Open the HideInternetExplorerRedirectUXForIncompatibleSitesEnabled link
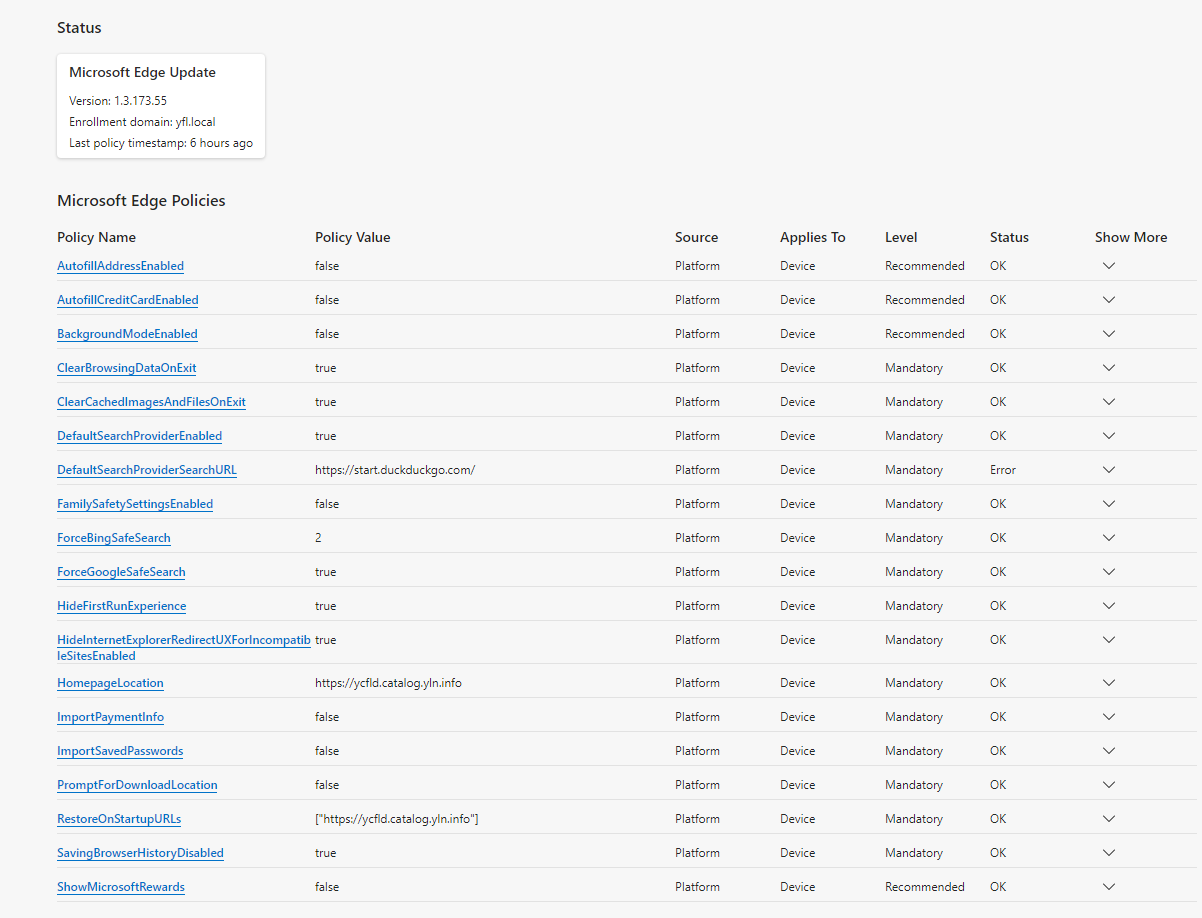This screenshot has width=1202, height=918. point(183,648)
